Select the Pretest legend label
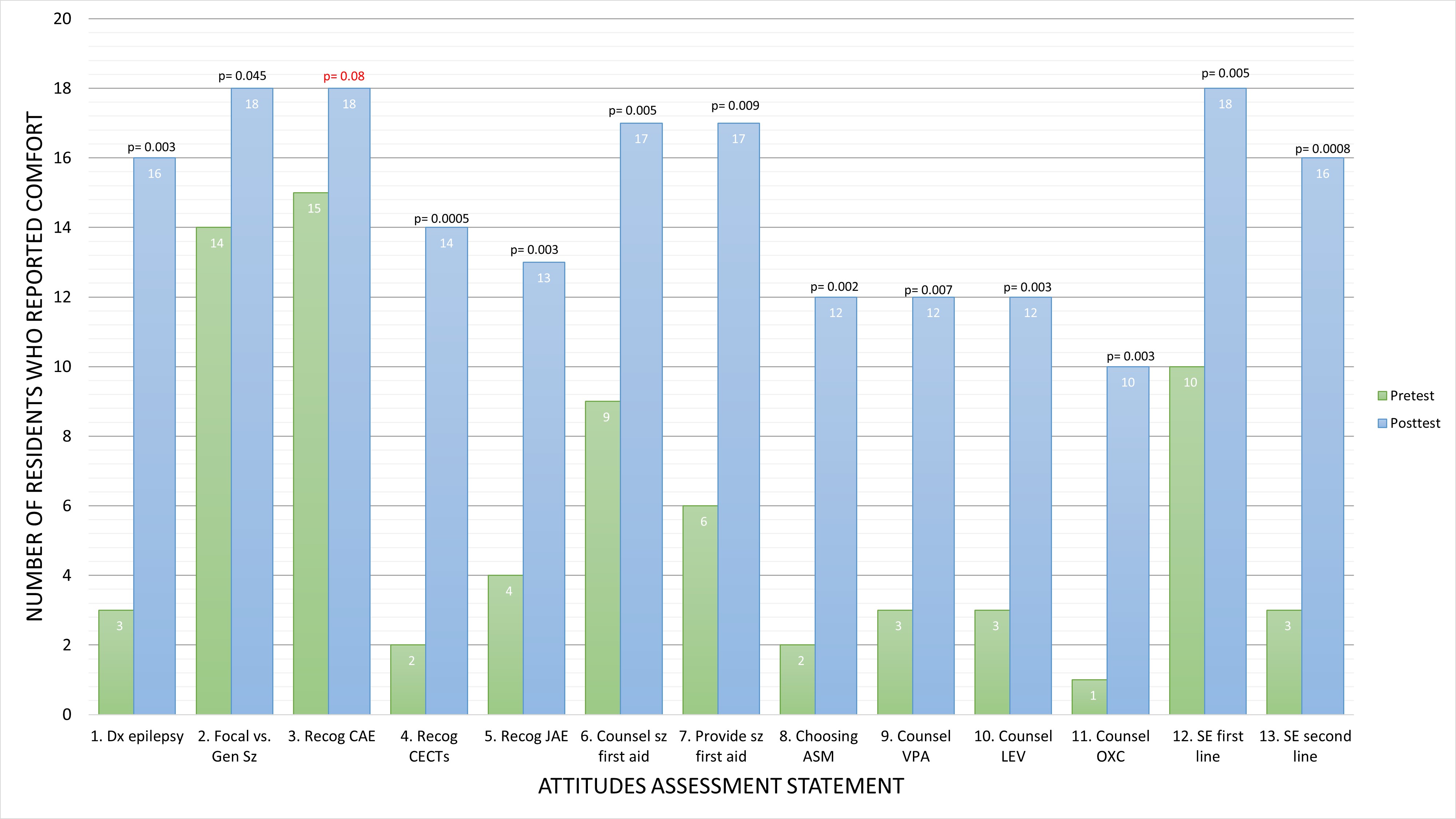The image size is (1456, 819). click(x=1412, y=396)
